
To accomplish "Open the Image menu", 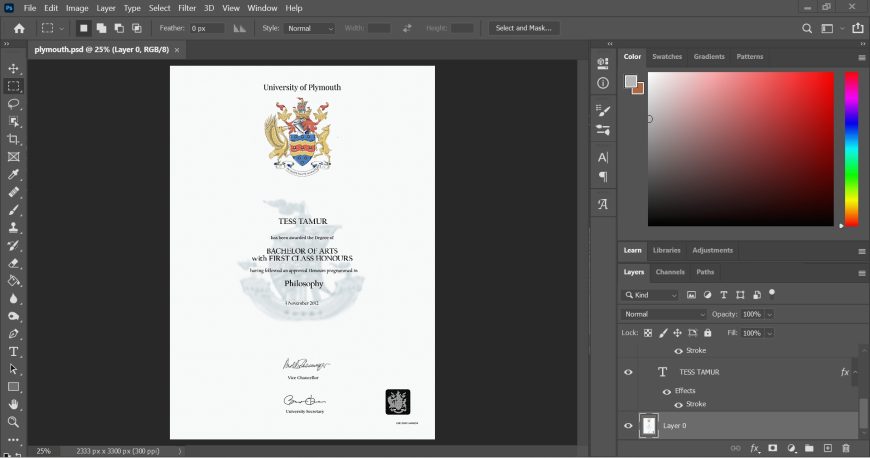I will pos(77,8).
